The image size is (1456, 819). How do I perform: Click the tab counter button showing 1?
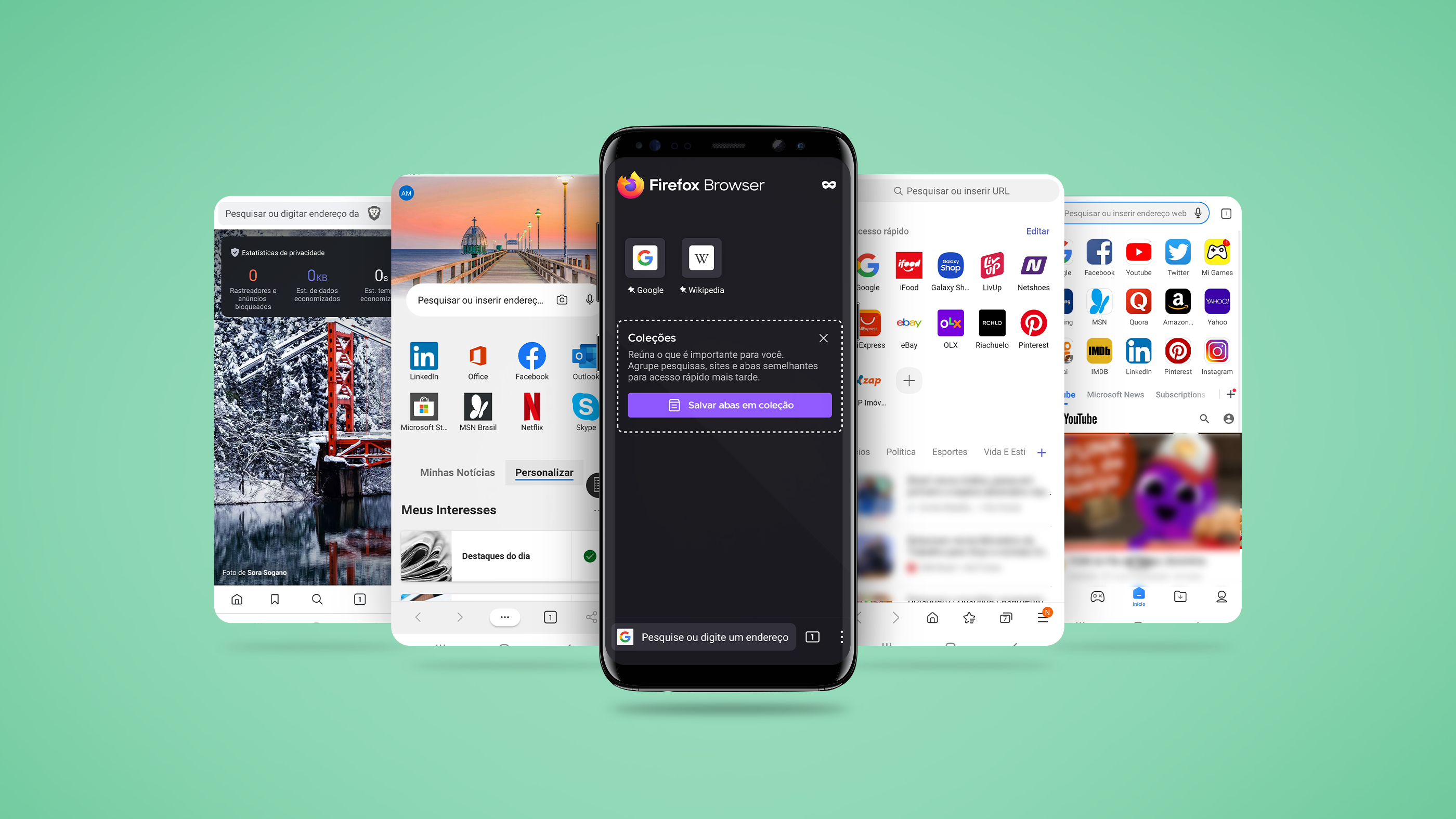coord(814,636)
